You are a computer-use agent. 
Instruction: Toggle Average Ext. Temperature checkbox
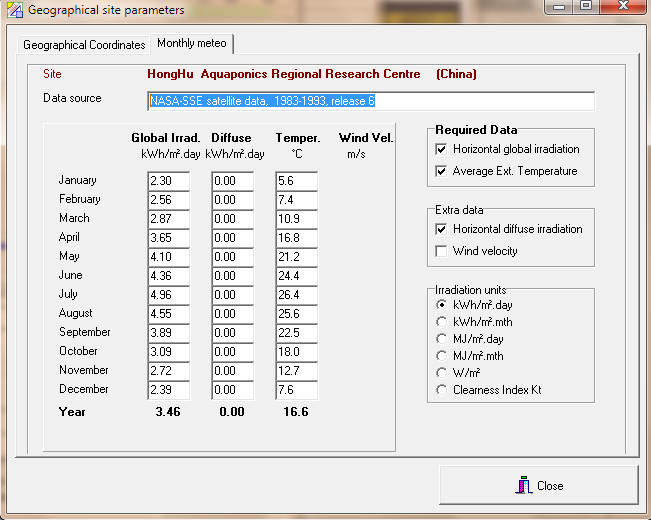[441, 171]
